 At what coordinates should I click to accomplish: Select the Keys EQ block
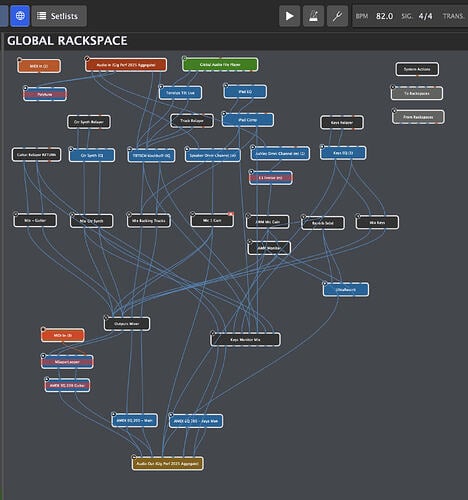(x=343, y=153)
